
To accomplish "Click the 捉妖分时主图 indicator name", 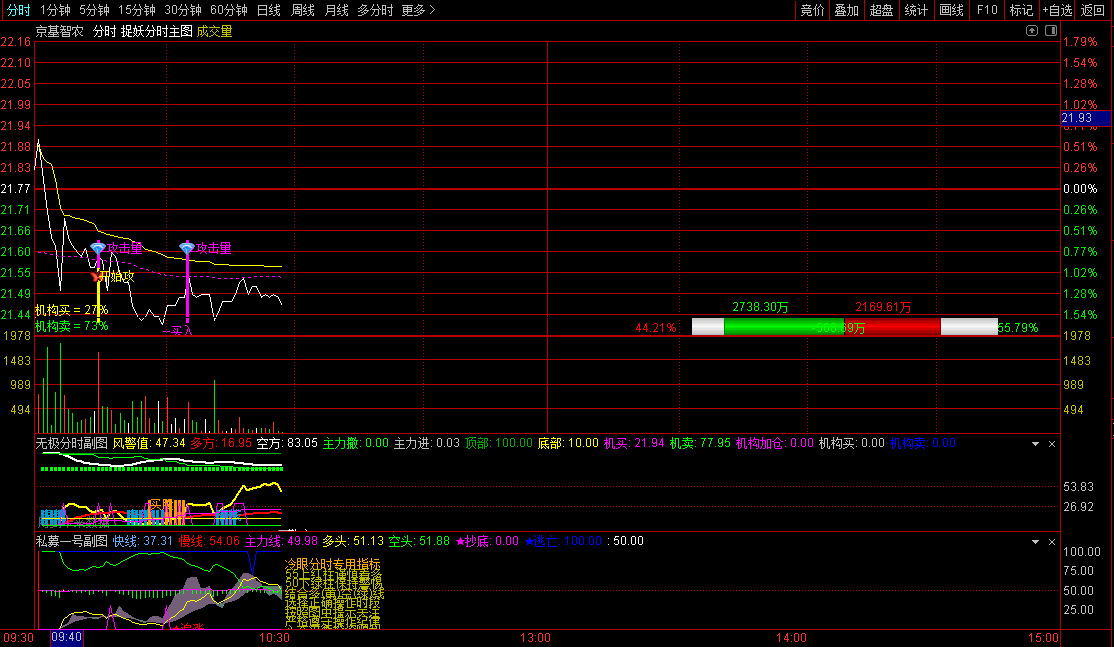I will pos(156,31).
